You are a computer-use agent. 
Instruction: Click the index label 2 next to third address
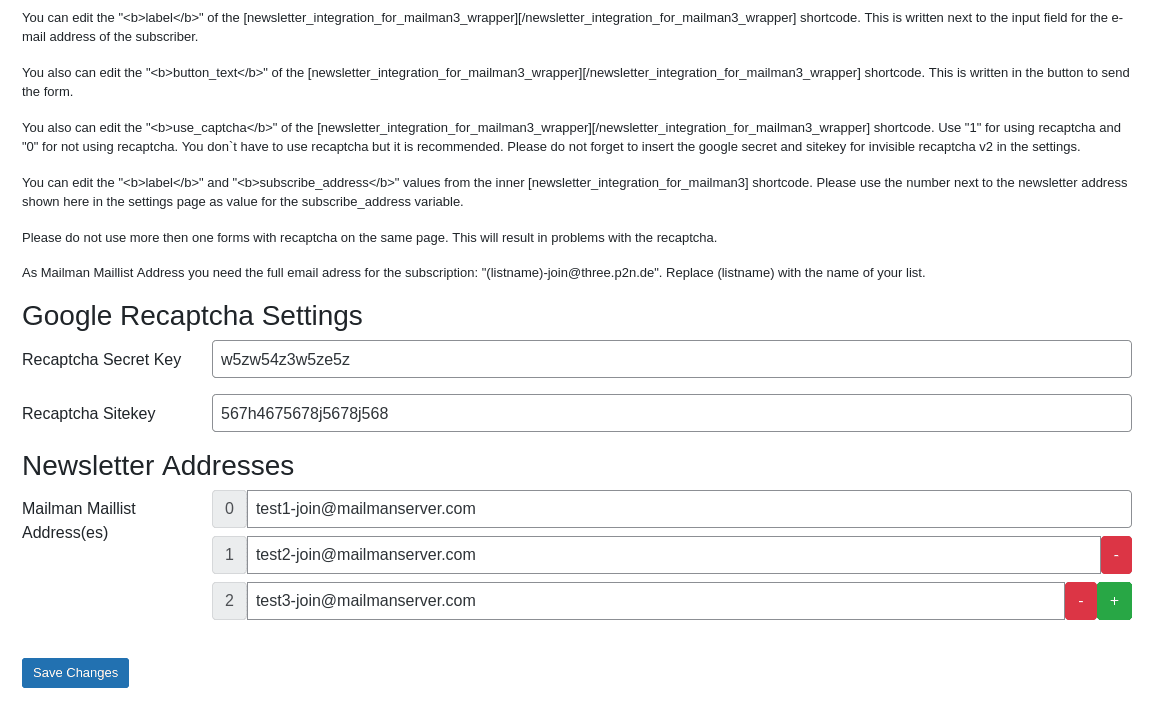tap(229, 600)
